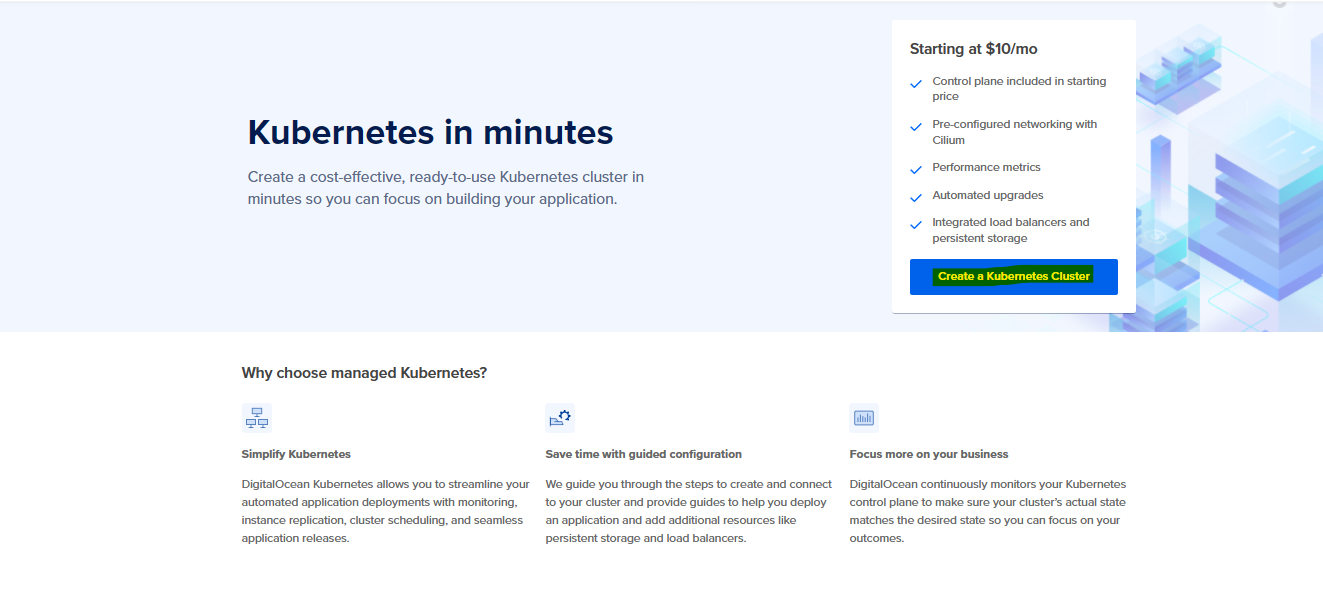Click the cost-effective cluster description paragraph
The height and width of the screenshot is (598, 1323).
click(446, 188)
